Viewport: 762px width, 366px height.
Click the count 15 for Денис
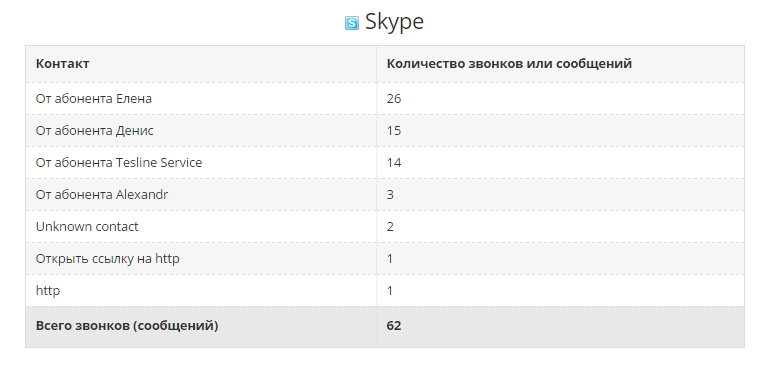tap(394, 131)
